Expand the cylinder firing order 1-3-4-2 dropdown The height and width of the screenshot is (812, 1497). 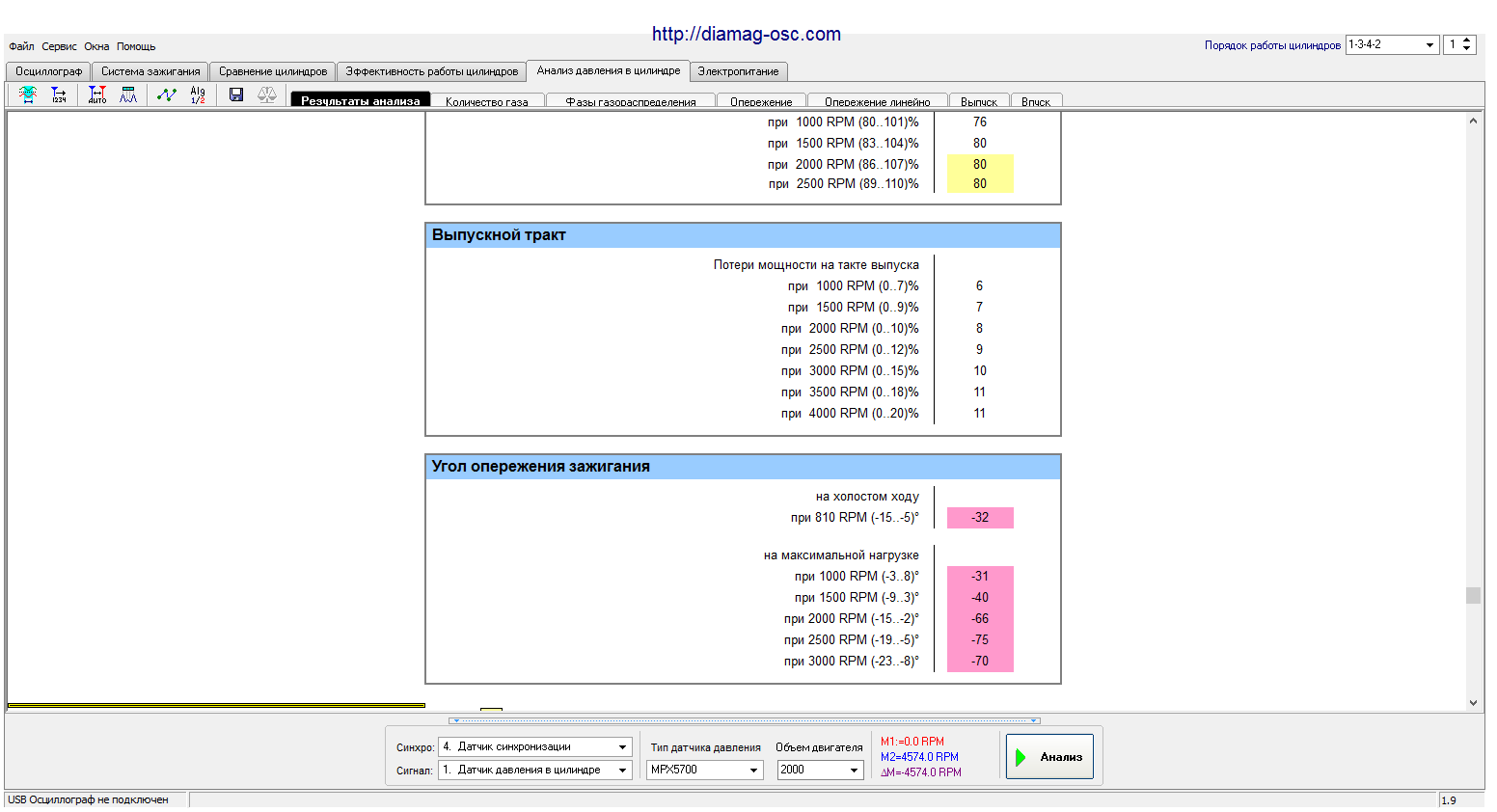(1429, 44)
